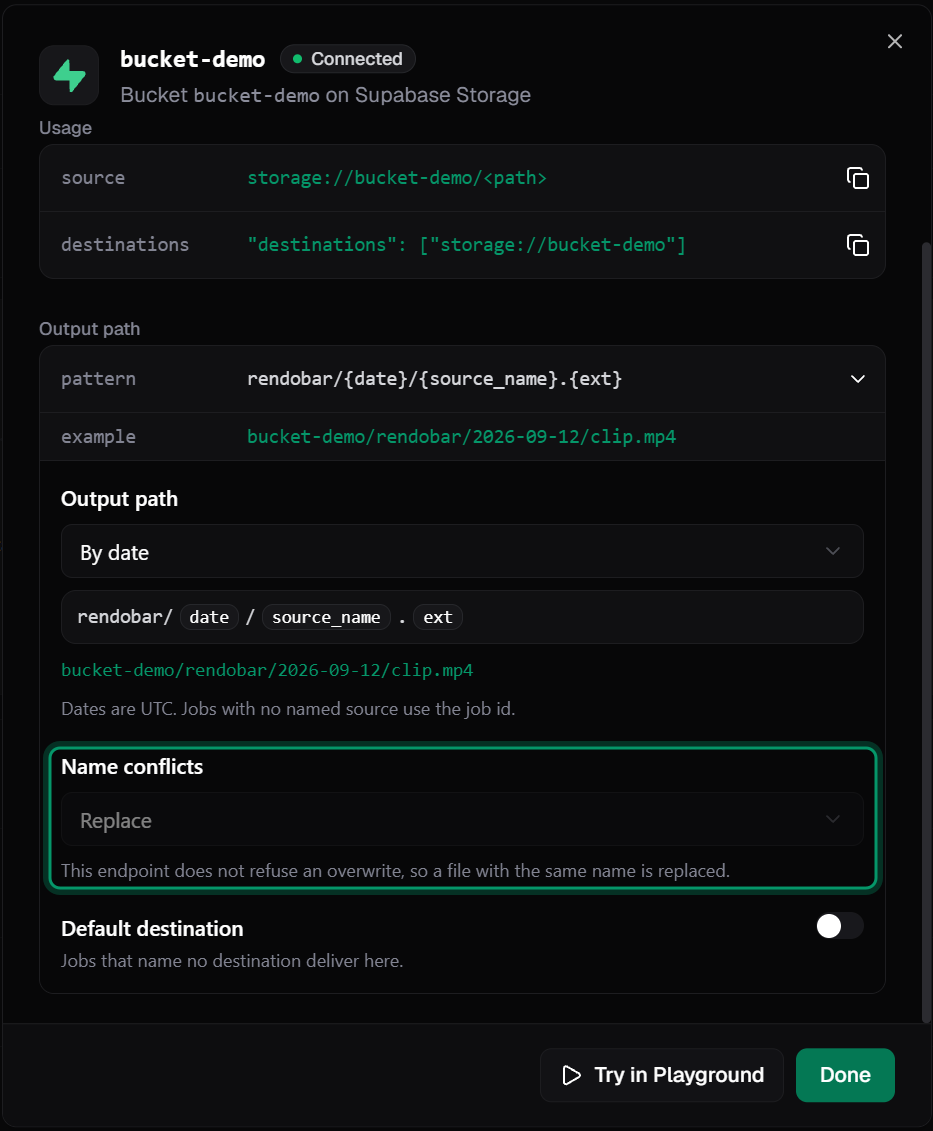933x1131 pixels.
Task: Click the Dates are UTC note
Action: [x=288, y=709]
